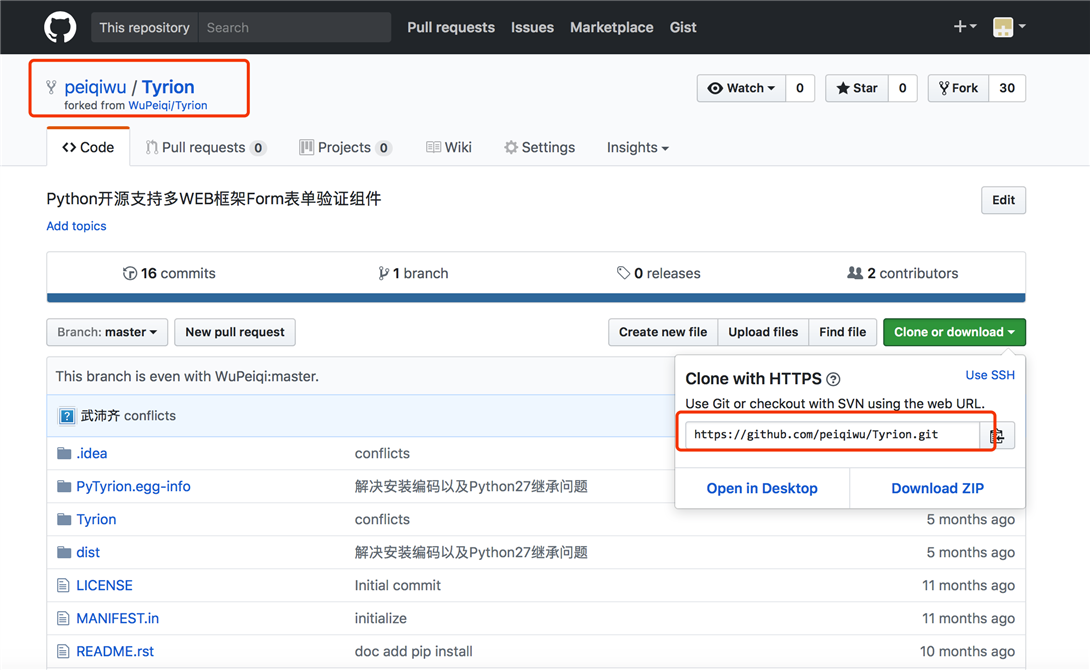Switch to the Wiki tab
Image resolution: width=1090 pixels, height=670 pixels.
click(x=449, y=147)
